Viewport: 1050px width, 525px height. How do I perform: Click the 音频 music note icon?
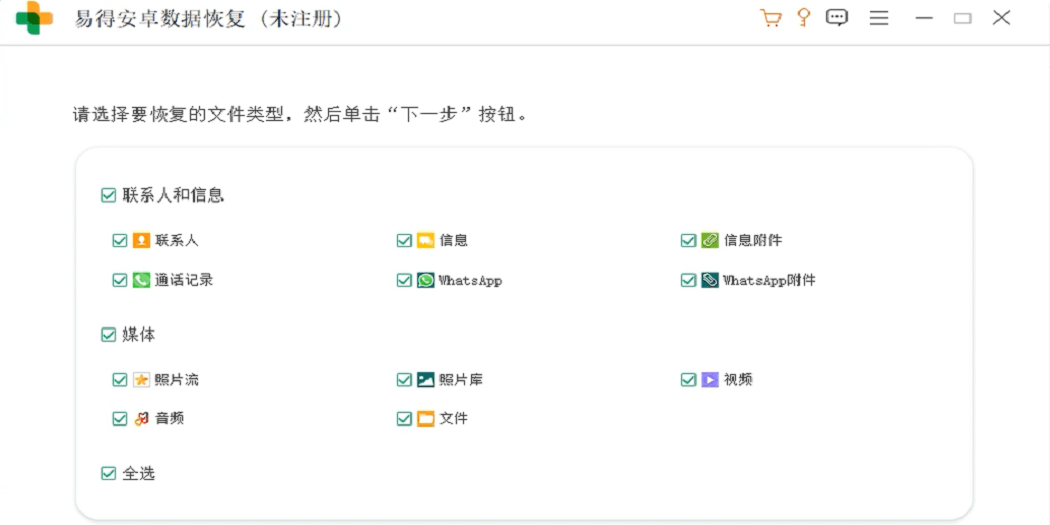point(141,419)
